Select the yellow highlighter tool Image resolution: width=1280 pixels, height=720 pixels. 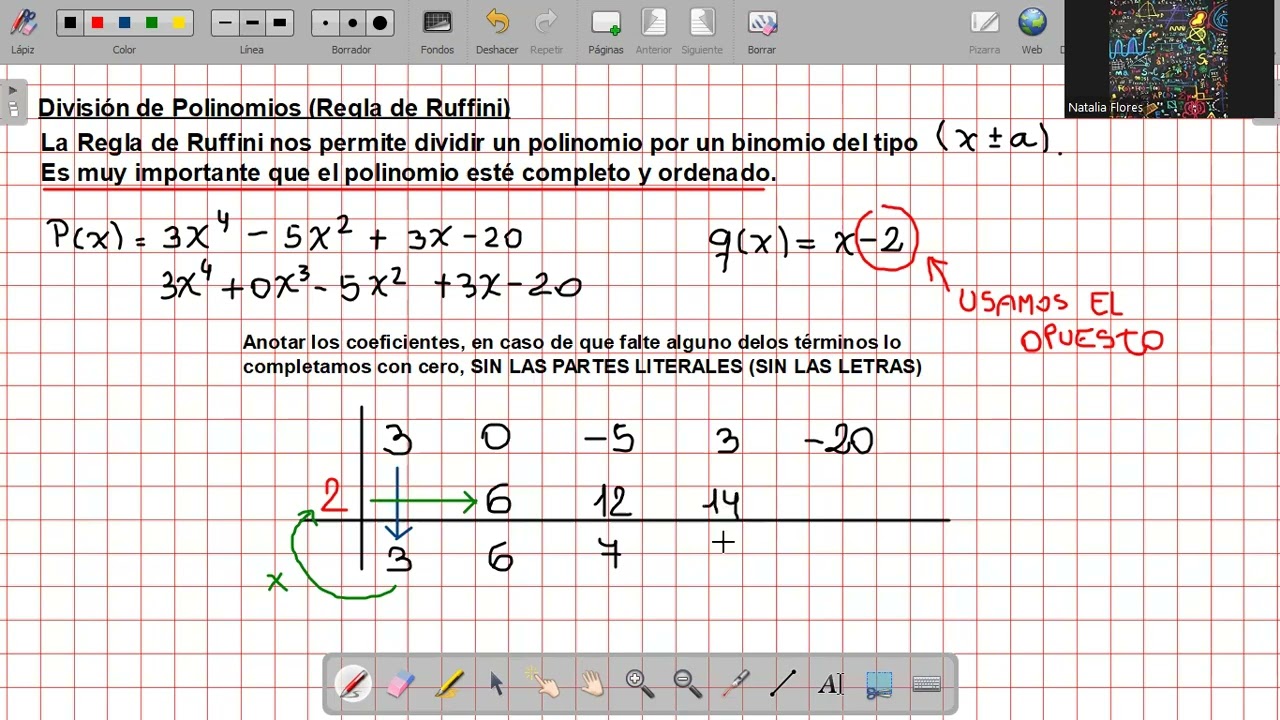(x=449, y=684)
